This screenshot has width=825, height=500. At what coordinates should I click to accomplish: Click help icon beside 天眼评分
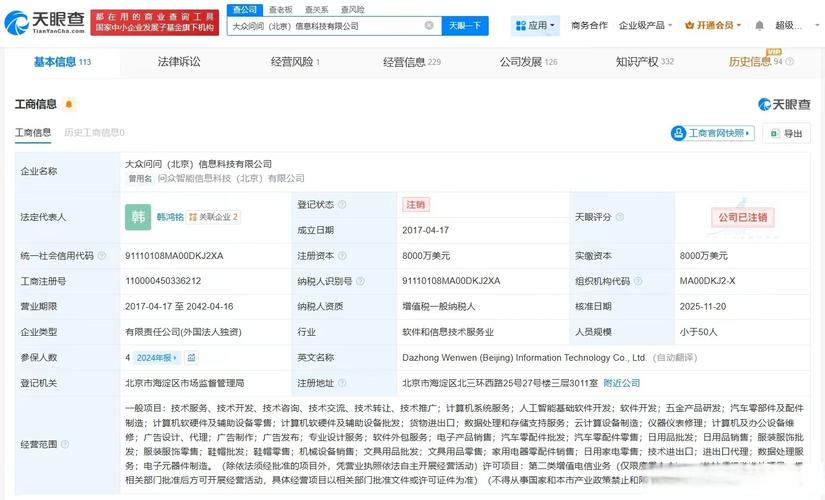point(620,217)
